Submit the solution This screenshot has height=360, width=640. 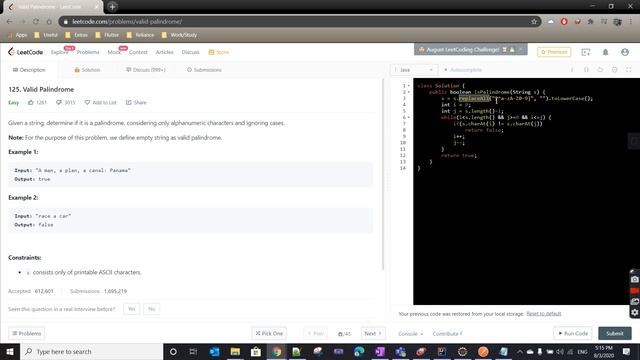[x=615, y=333]
